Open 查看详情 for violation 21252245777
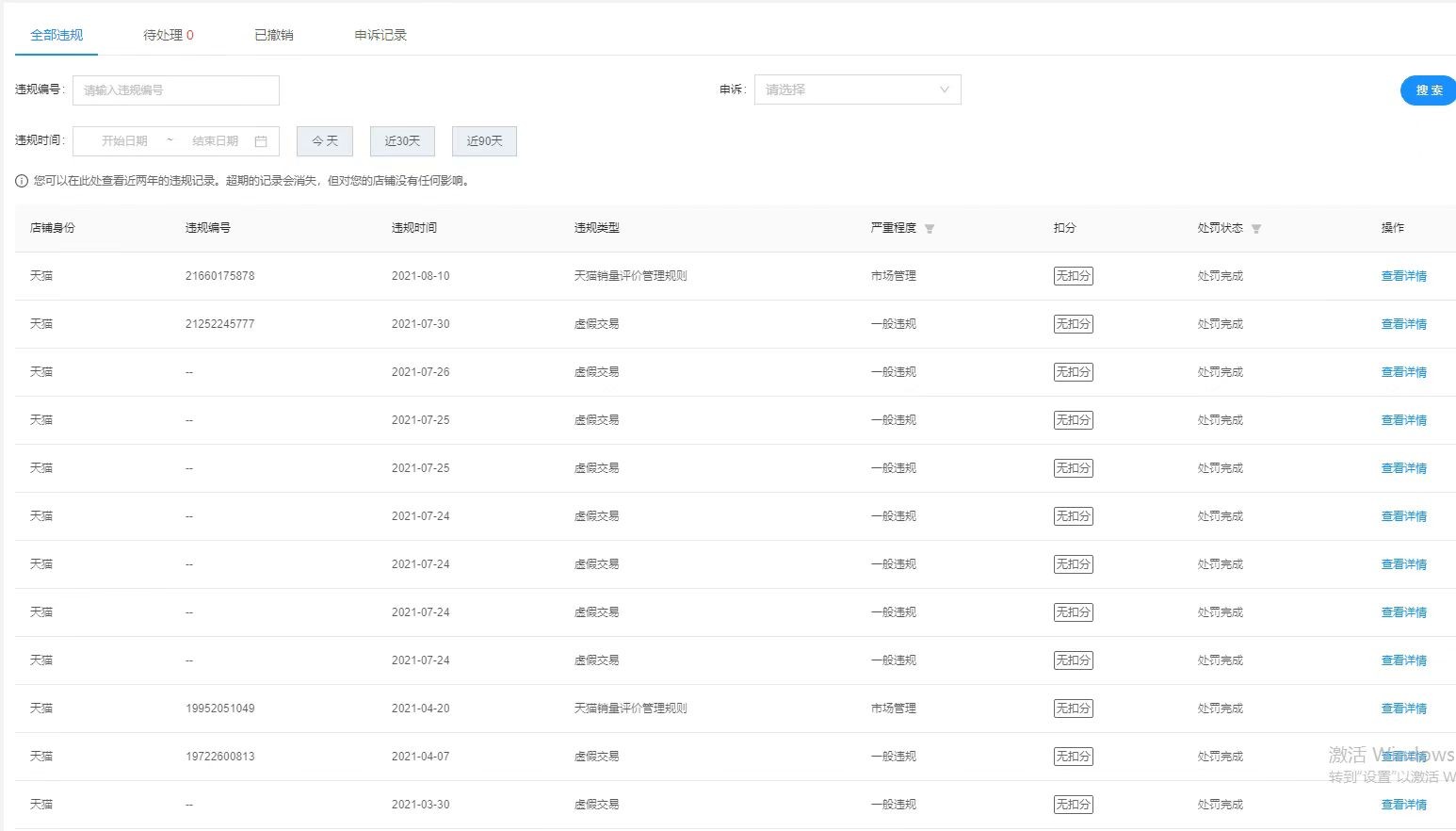 pos(1403,324)
